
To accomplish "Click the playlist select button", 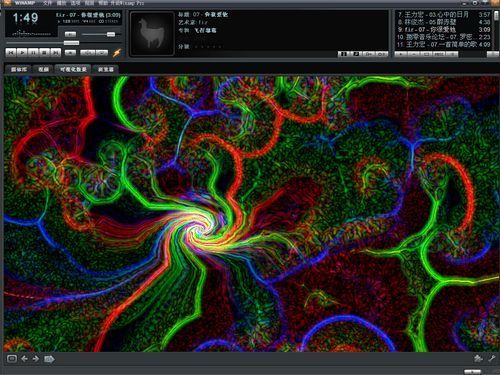I will coord(426,54).
